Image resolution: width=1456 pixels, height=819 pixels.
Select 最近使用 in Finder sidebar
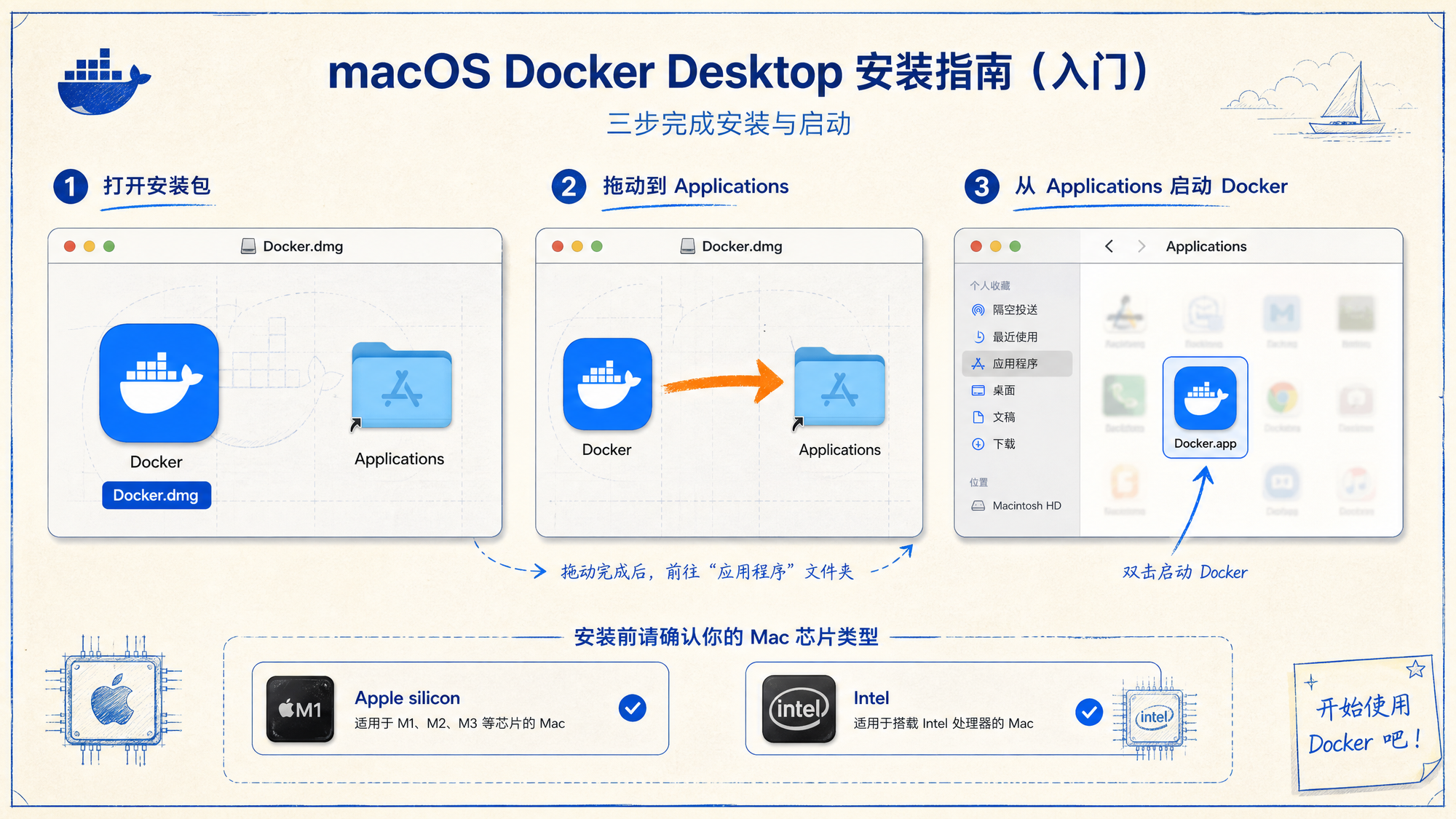pos(1017,337)
